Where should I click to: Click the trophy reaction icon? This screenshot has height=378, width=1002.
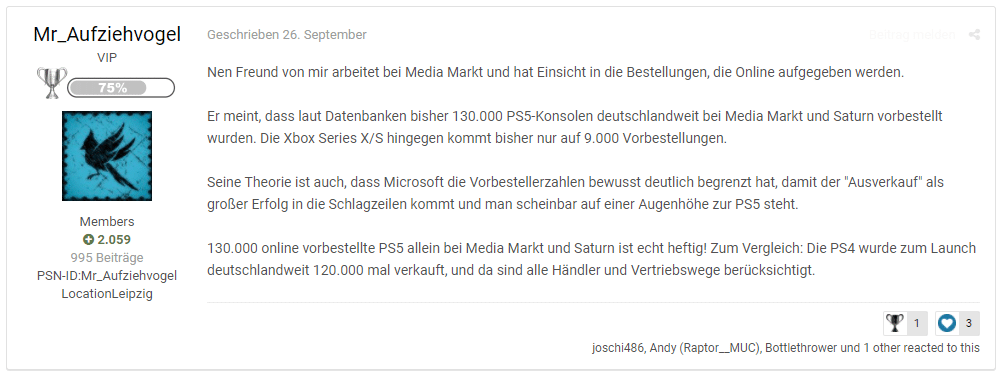coord(895,324)
